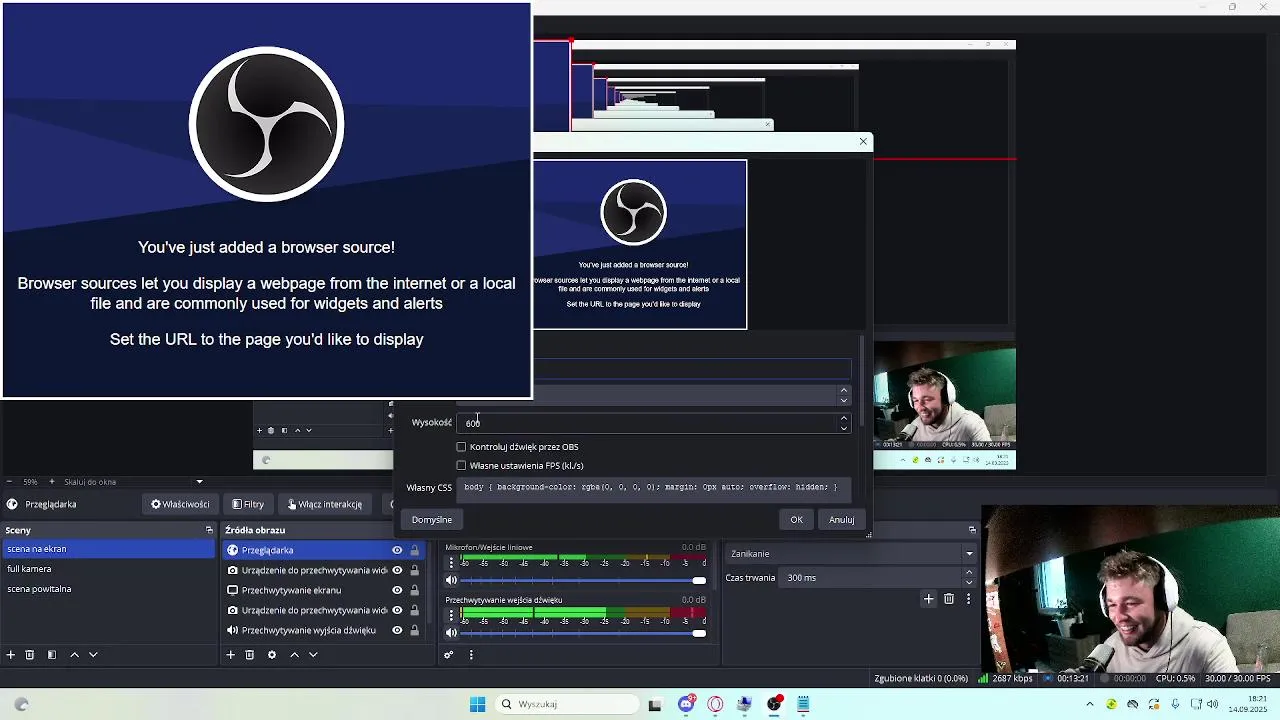The width and height of the screenshot is (1280, 720).
Task: Select the Przechwytywanie ekranu source row
Action: (324, 590)
